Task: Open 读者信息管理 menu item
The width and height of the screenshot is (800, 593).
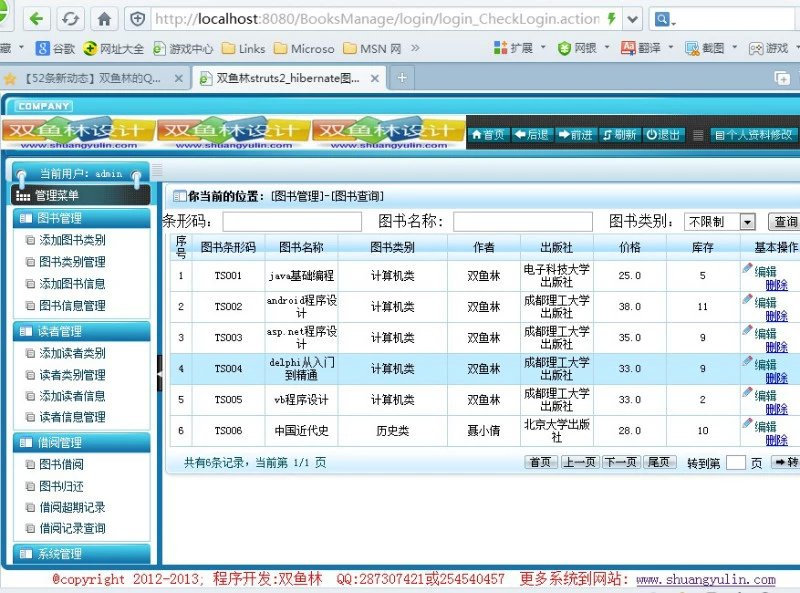Action: pos(72,417)
